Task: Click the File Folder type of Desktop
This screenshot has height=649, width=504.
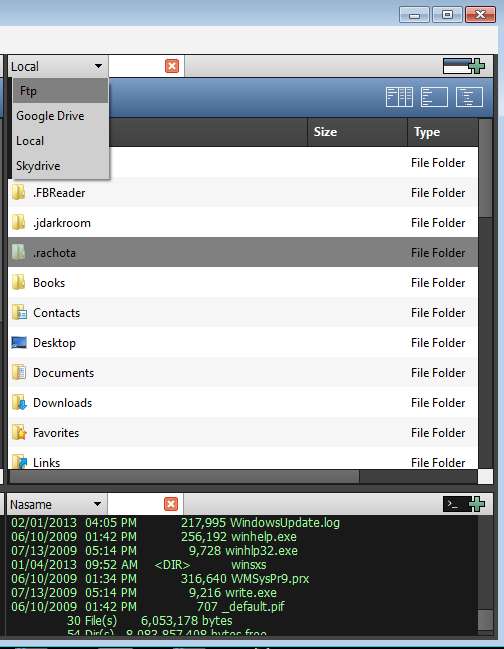Action: point(438,343)
